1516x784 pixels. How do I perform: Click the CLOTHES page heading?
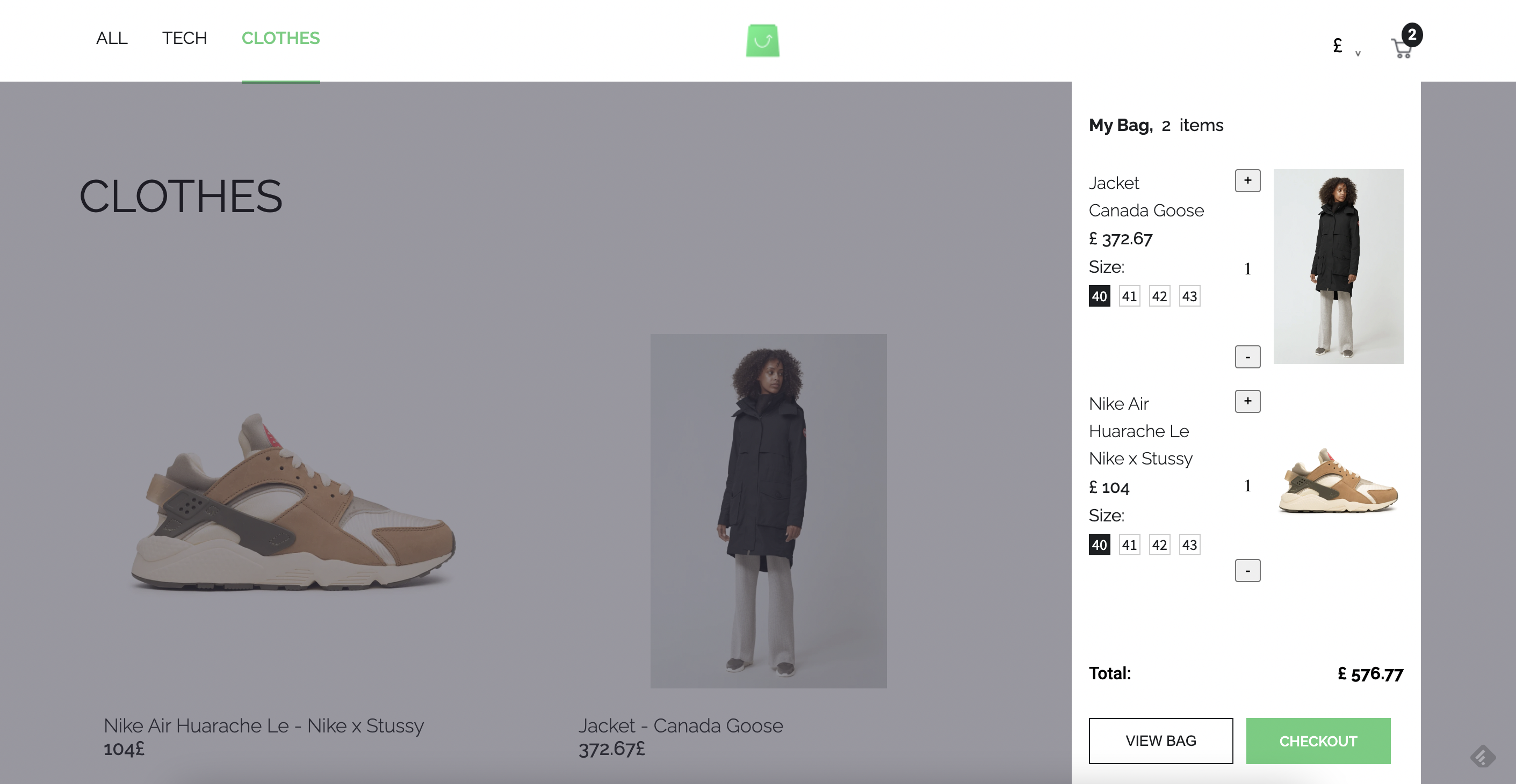pyautogui.click(x=181, y=197)
